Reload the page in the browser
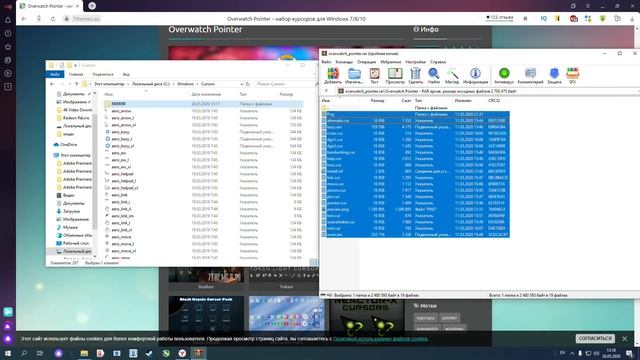 pyautogui.click(x=53, y=19)
